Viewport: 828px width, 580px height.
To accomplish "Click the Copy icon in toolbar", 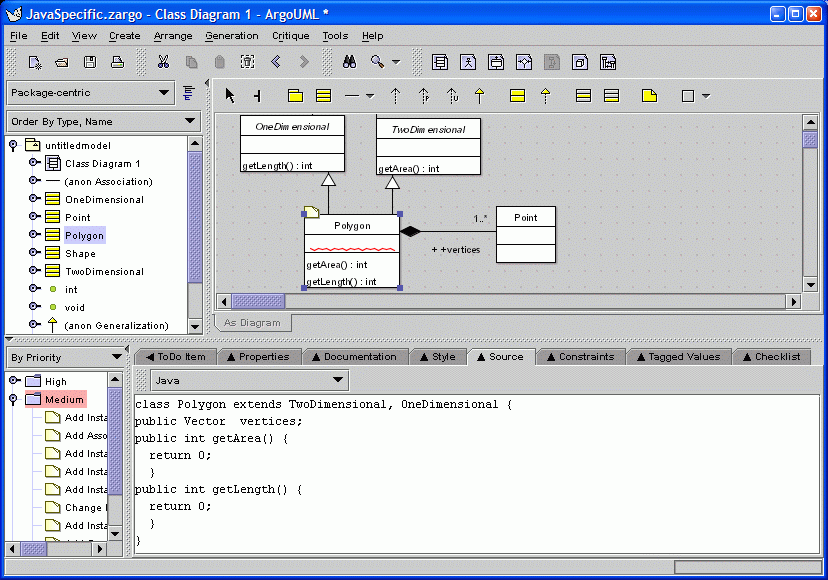I will 192,62.
